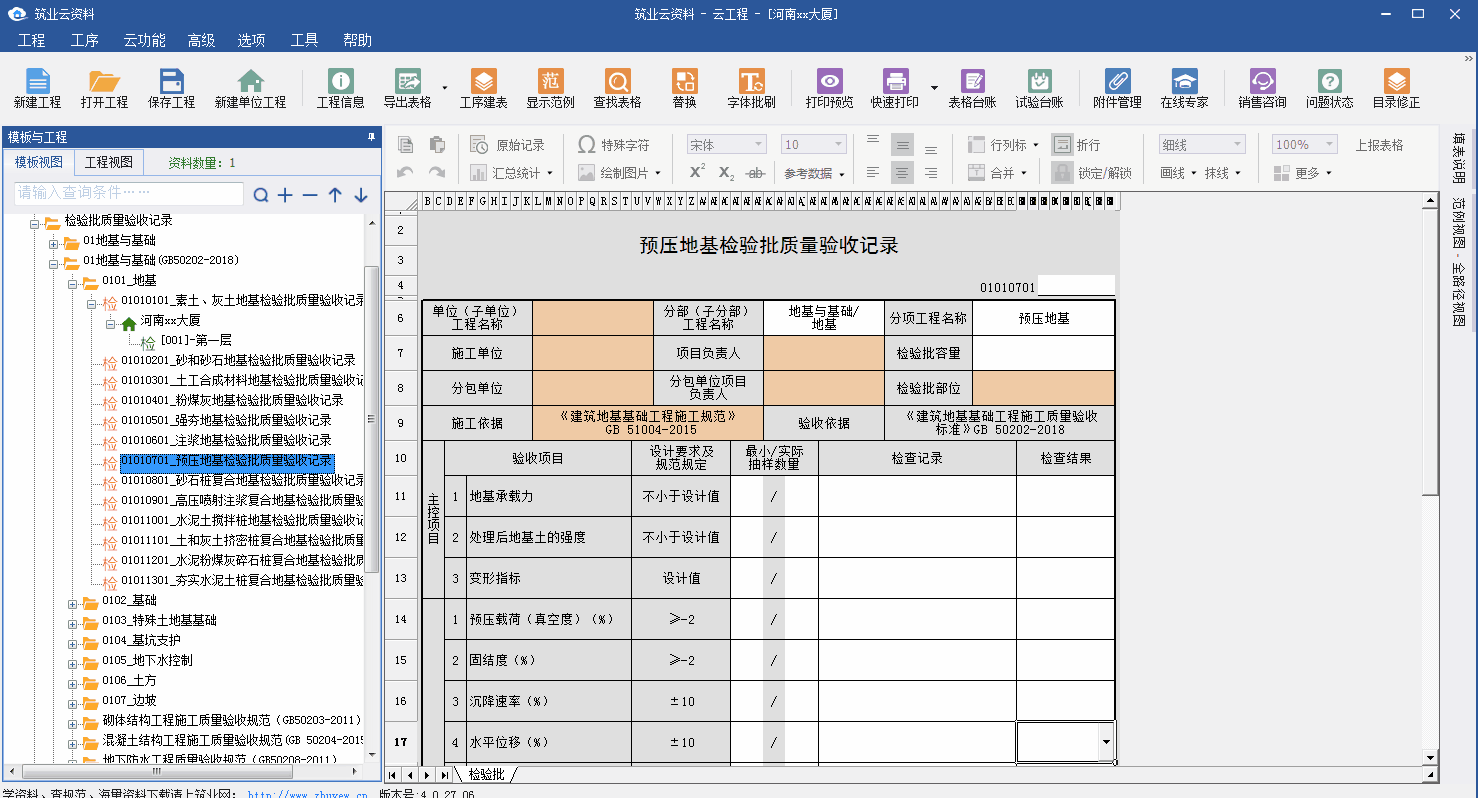This screenshot has height=798, width=1478.
Task: Toggle 锁定/解锁 cell lock
Action: [1091, 173]
